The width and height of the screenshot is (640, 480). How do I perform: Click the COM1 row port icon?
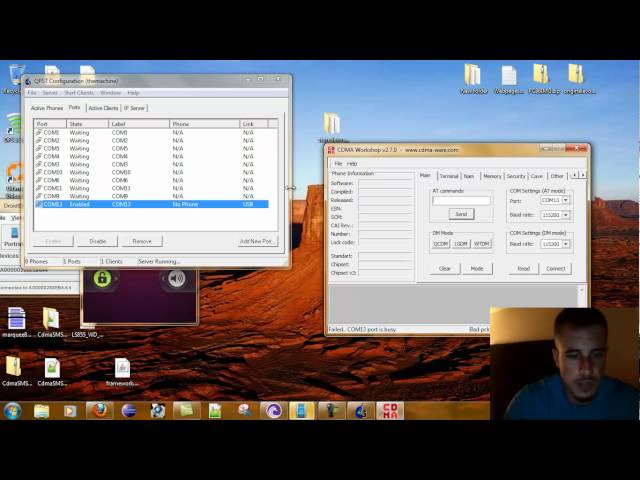tap(39, 133)
